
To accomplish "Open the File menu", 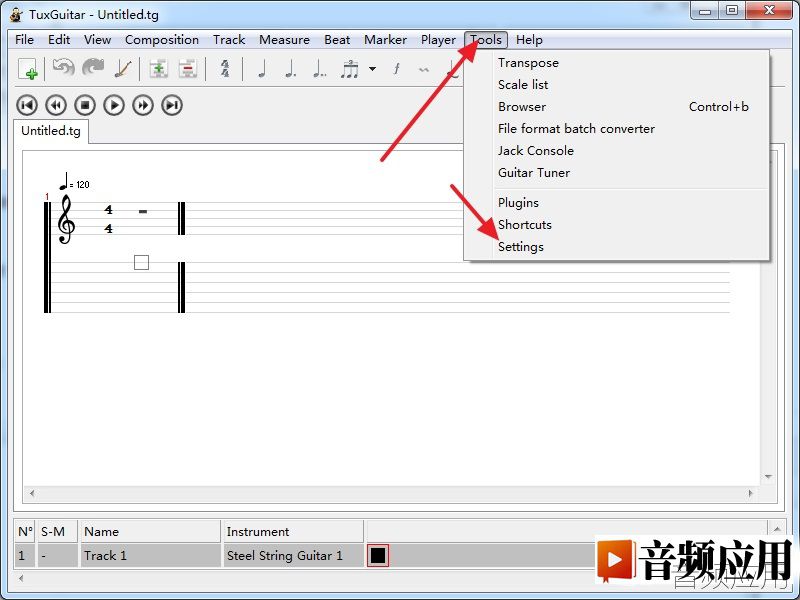I will (x=24, y=40).
